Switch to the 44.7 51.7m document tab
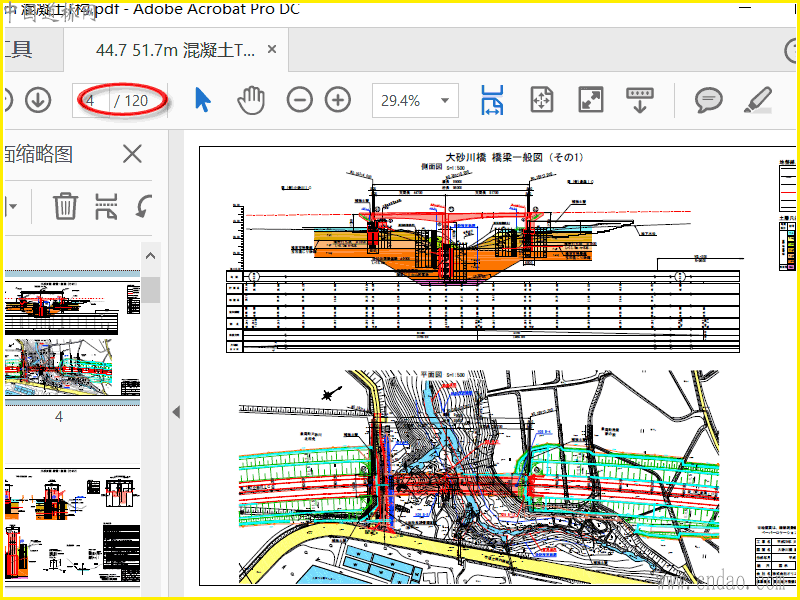Image resolution: width=800 pixels, height=600 pixels. point(175,49)
